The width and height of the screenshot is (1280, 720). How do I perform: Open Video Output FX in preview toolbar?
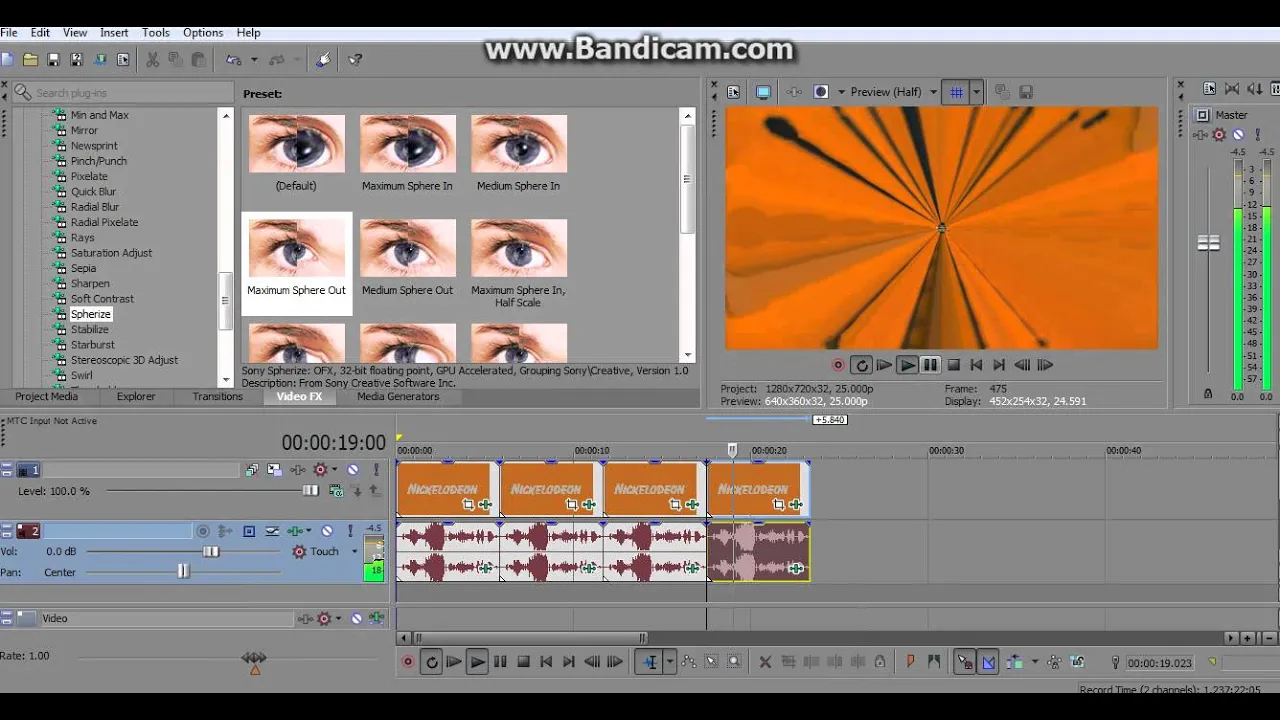pos(794,92)
